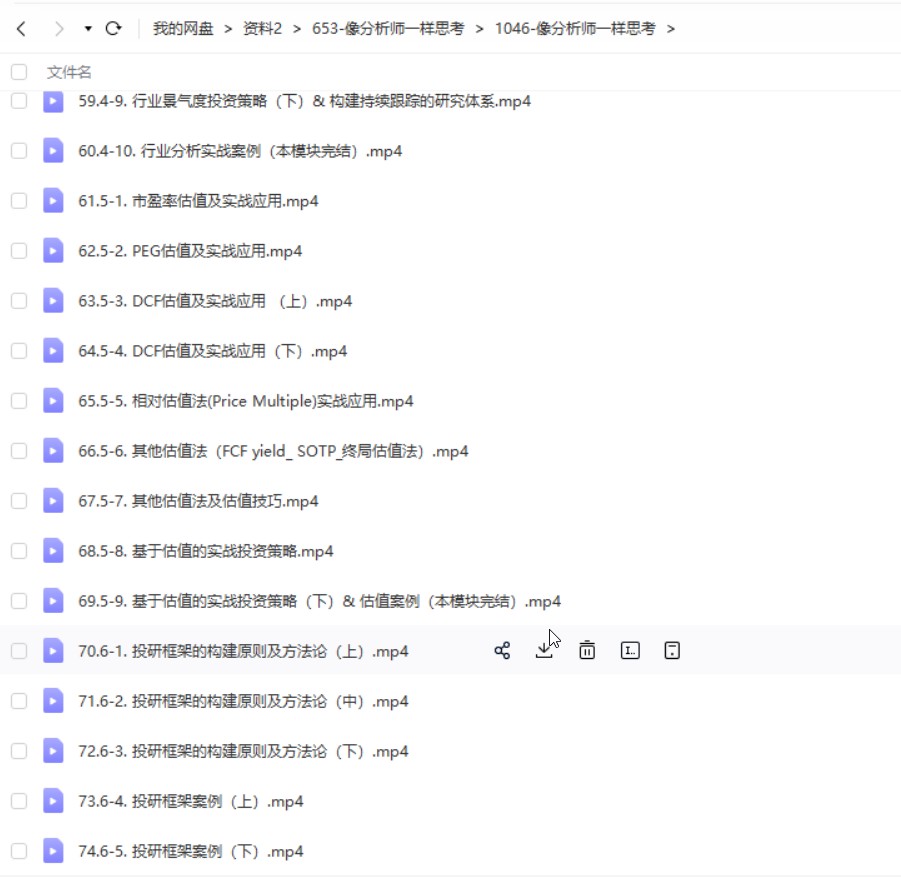Screen dimensions: 901x886
Task: Check the box for 69.5-9 估值案例
Action: [x=19, y=600]
